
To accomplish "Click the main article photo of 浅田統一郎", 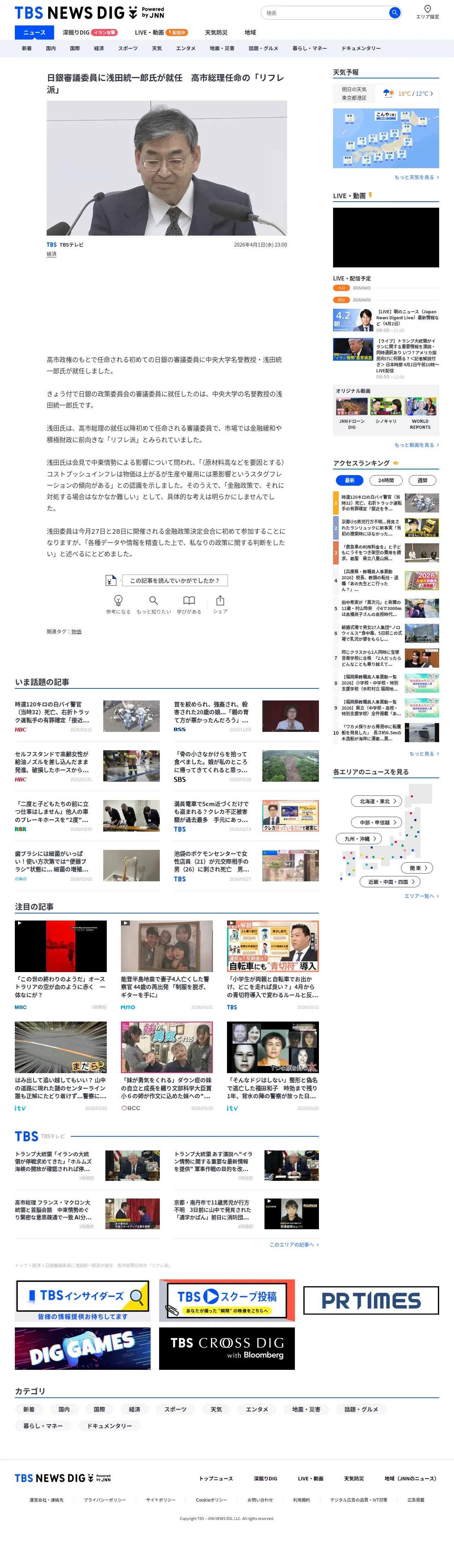I will [167, 168].
